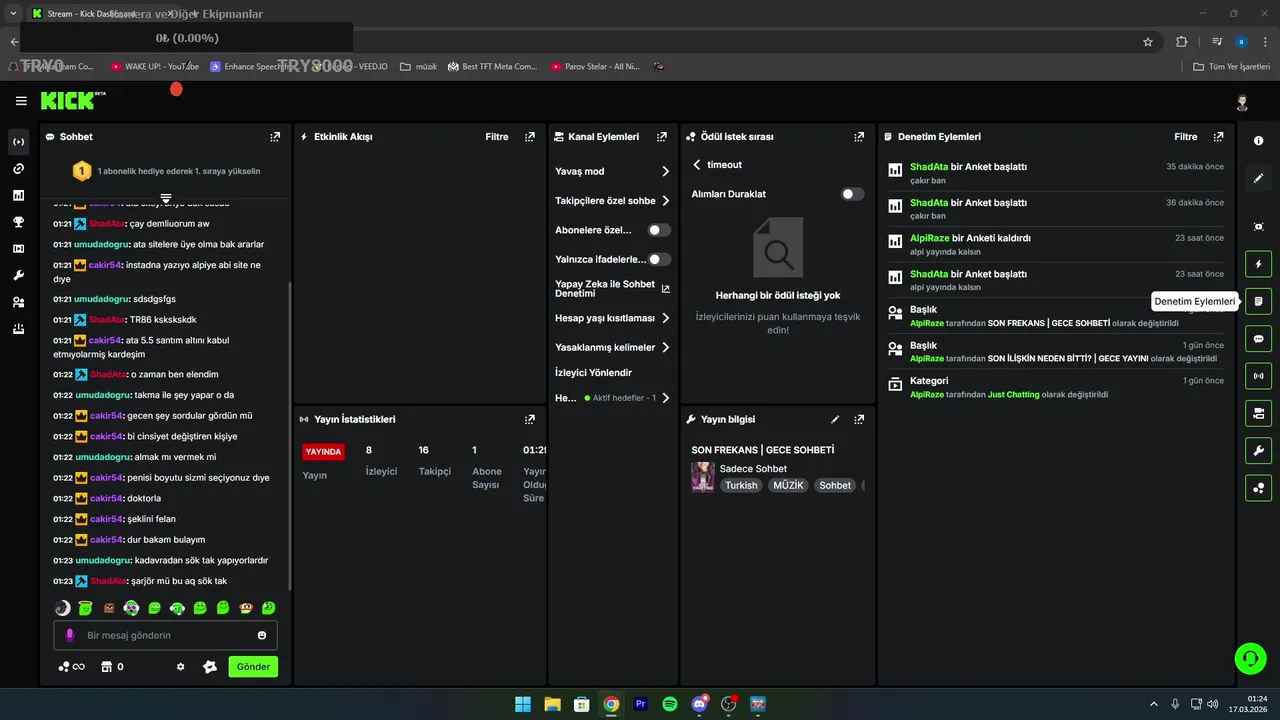Expand Hesap yaşı kısıtlaması options

[612, 318]
